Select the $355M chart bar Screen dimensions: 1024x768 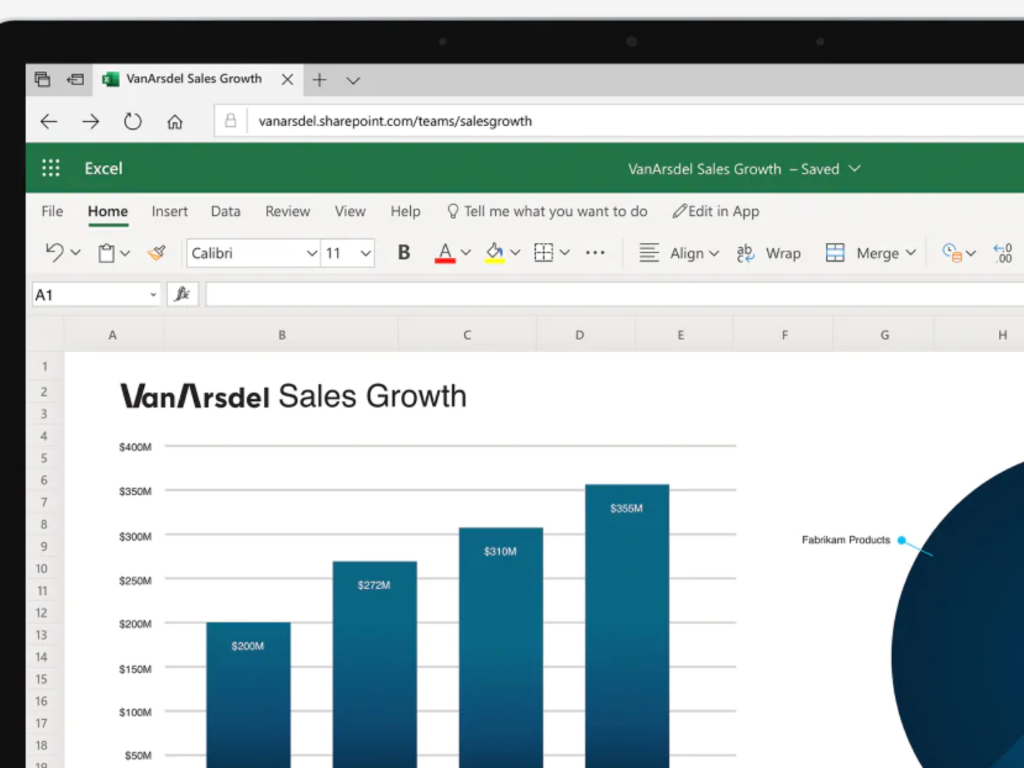627,626
